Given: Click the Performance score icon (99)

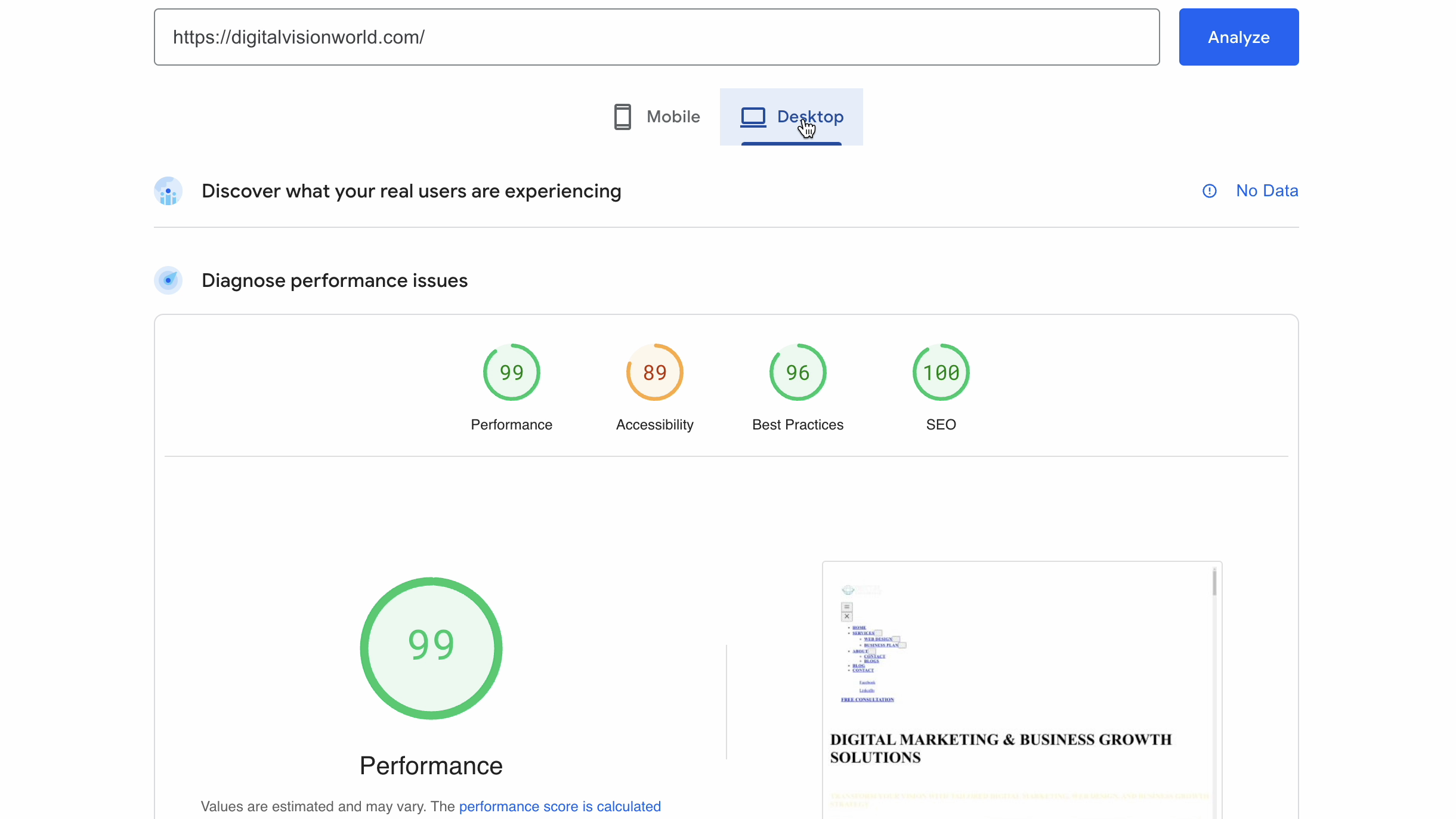Looking at the screenshot, I should click(x=512, y=372).
